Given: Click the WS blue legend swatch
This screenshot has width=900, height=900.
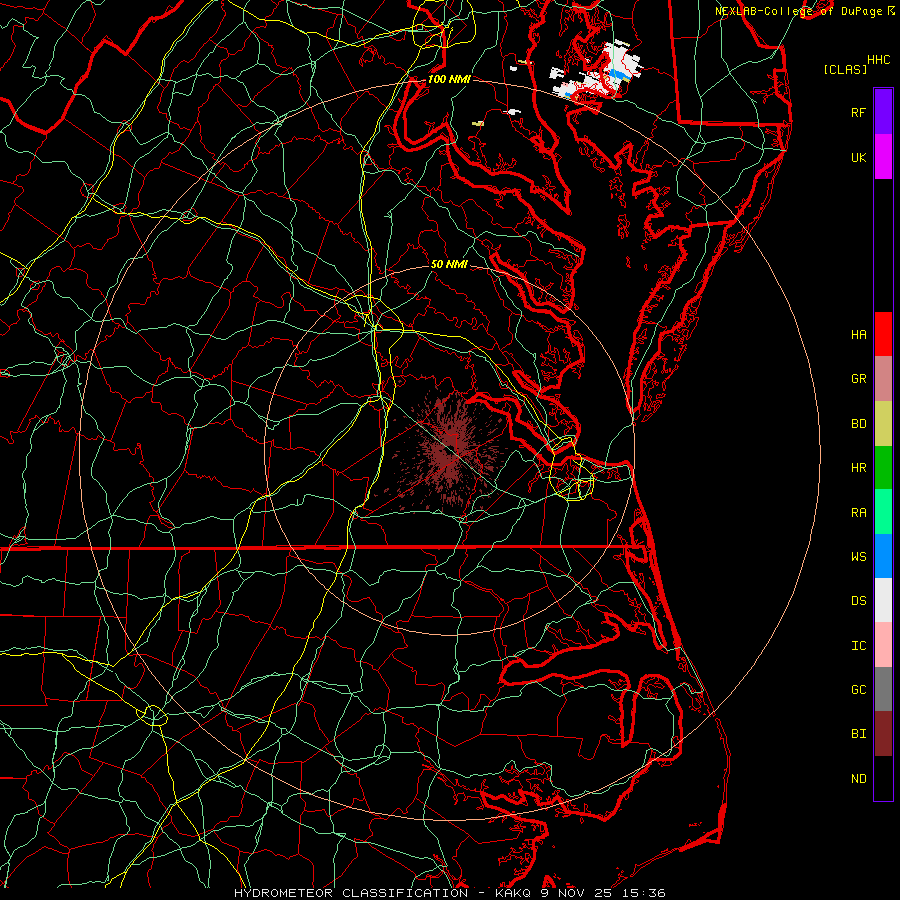Looking at the screenshot, I should click(x=883, y=556).
